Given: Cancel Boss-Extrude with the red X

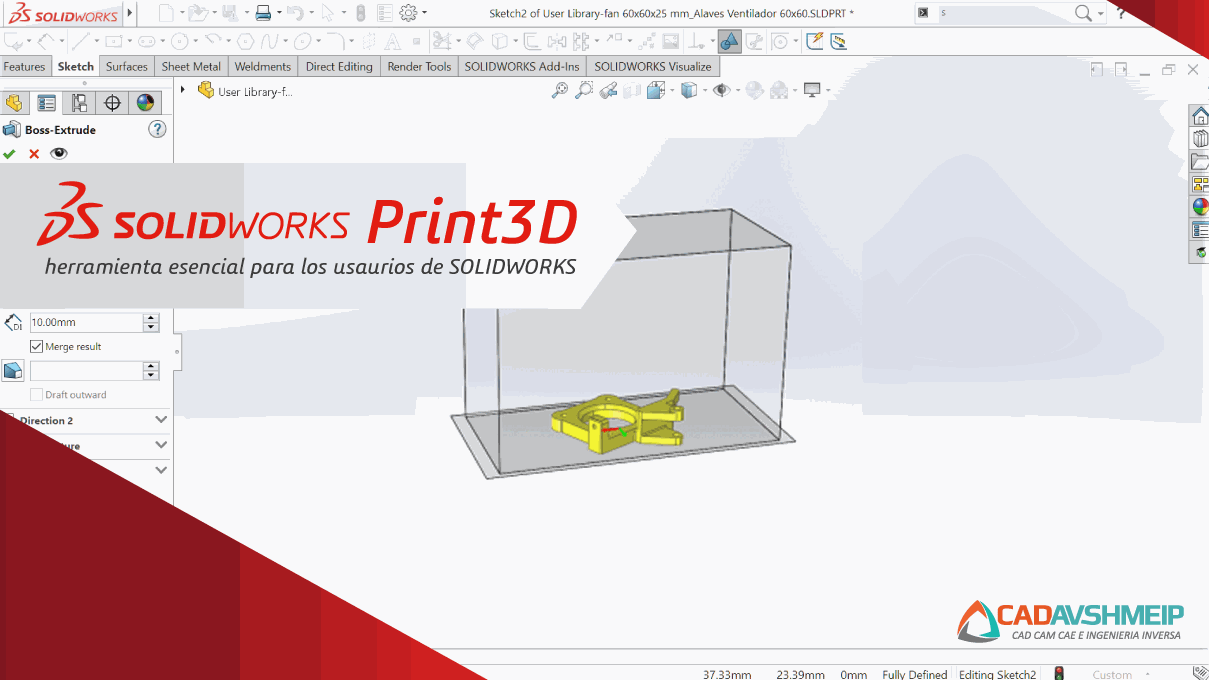Looking at the screenshot, I should click(34, 154).
